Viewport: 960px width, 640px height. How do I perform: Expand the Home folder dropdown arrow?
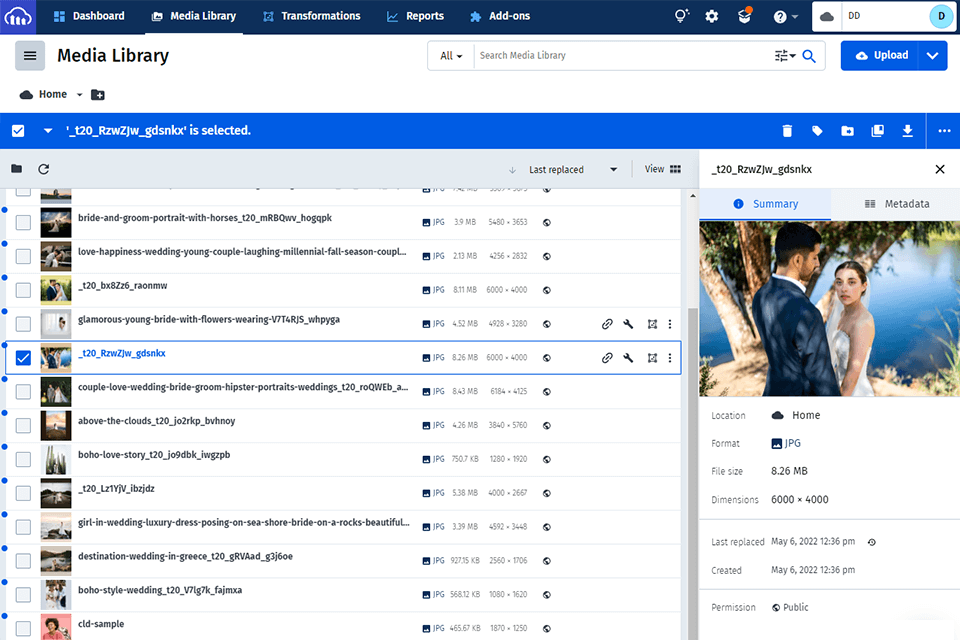[x=80, y=94]
